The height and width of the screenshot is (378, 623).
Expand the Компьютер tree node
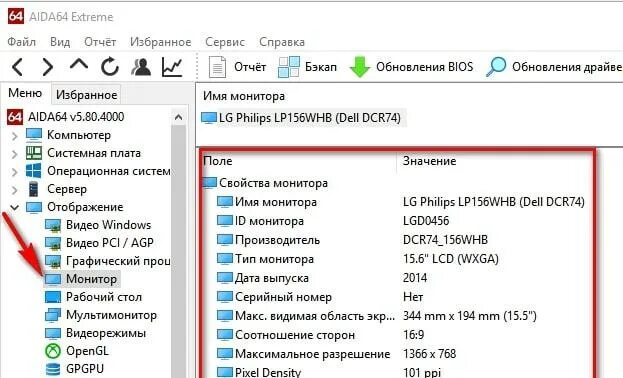coord(14,136)
